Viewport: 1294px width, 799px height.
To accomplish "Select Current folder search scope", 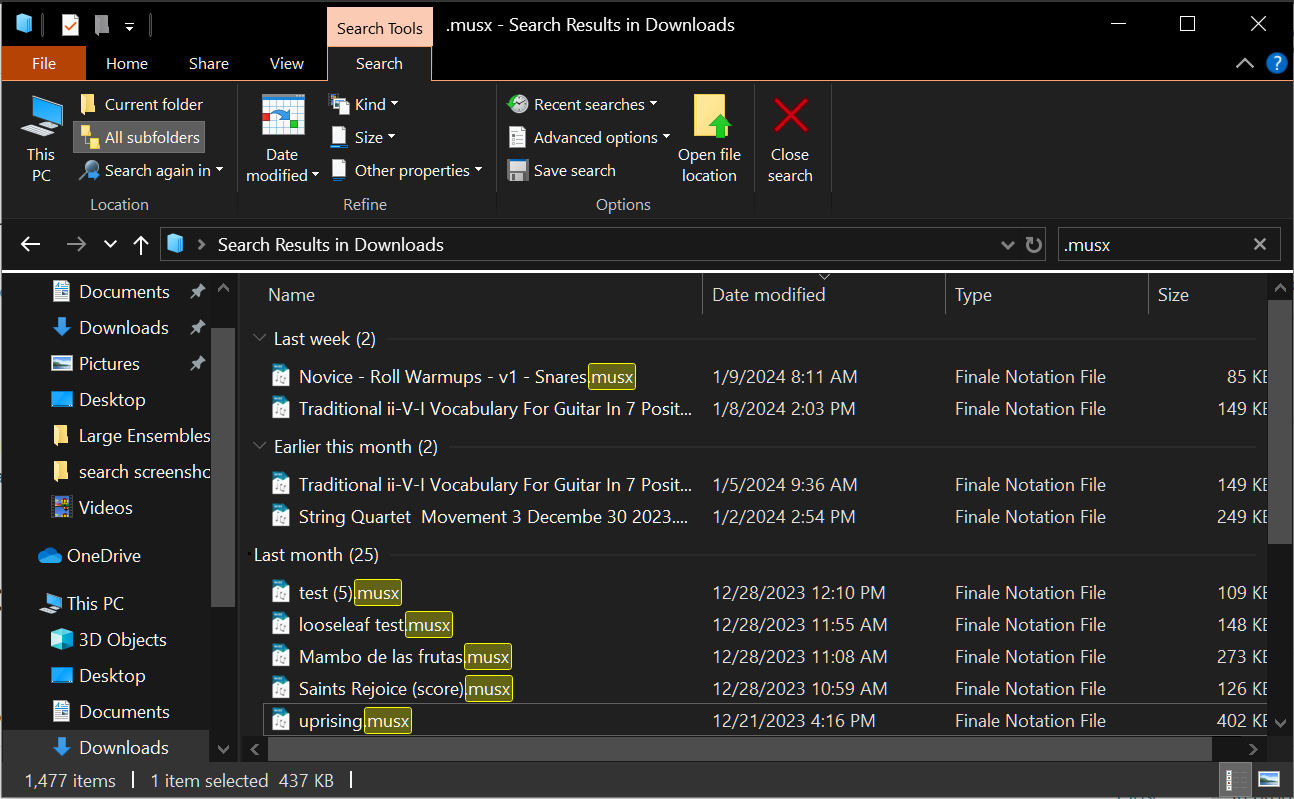I will coord(141,104).
